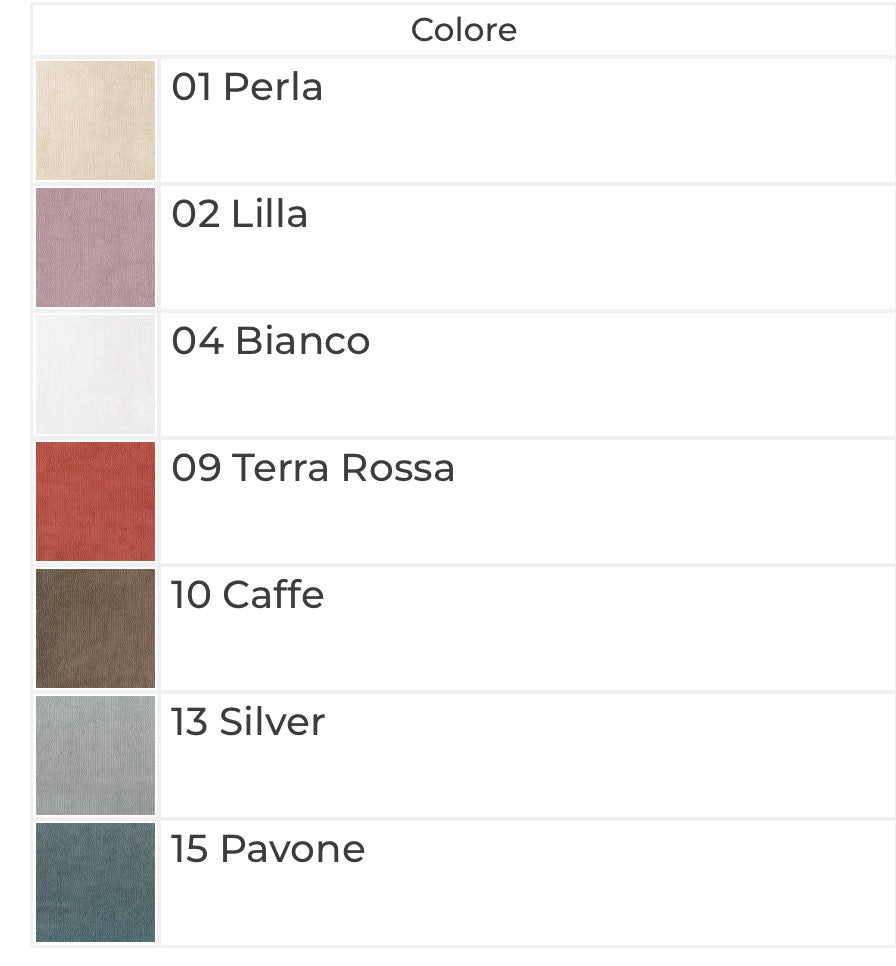Pick the 02 Lilla purple swatch
The image size is (896, 966).
(96, 247)
